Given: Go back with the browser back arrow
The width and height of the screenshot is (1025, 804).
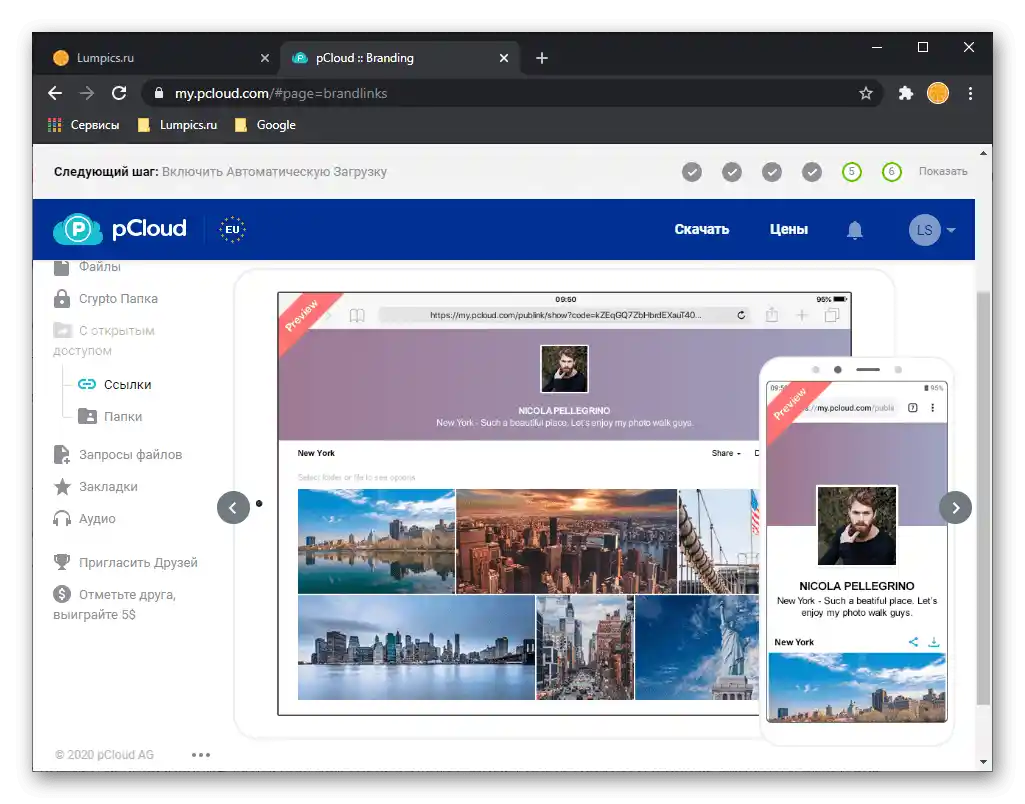Looking at the screenshot, I should pos(55,93).
